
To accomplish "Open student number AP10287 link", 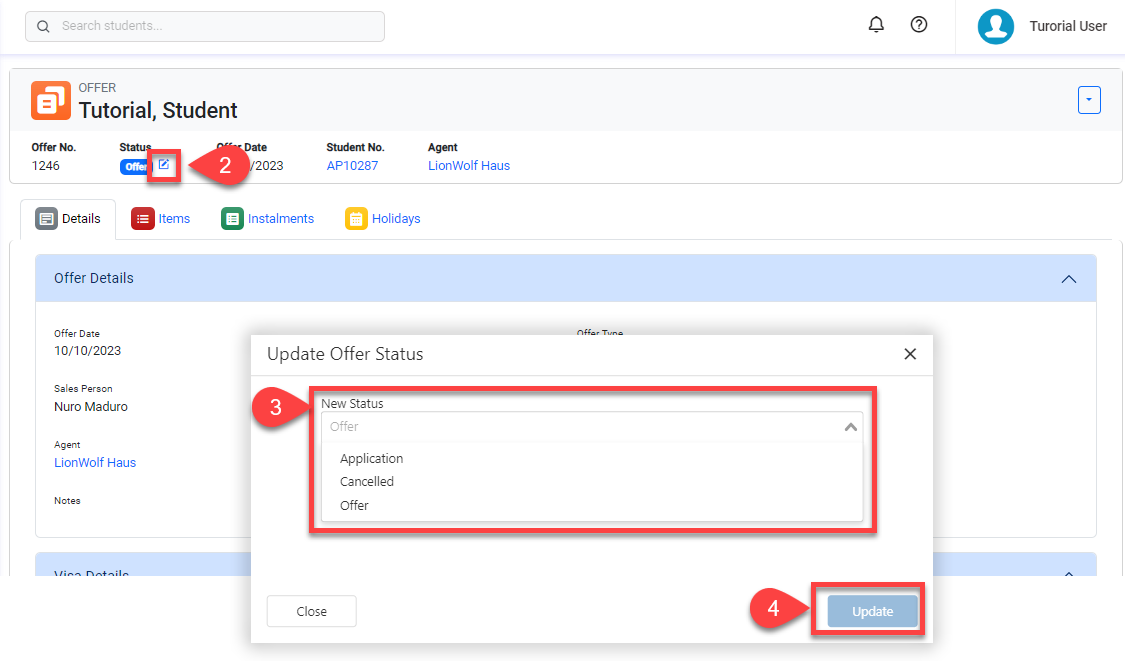I will click(352, 166).
